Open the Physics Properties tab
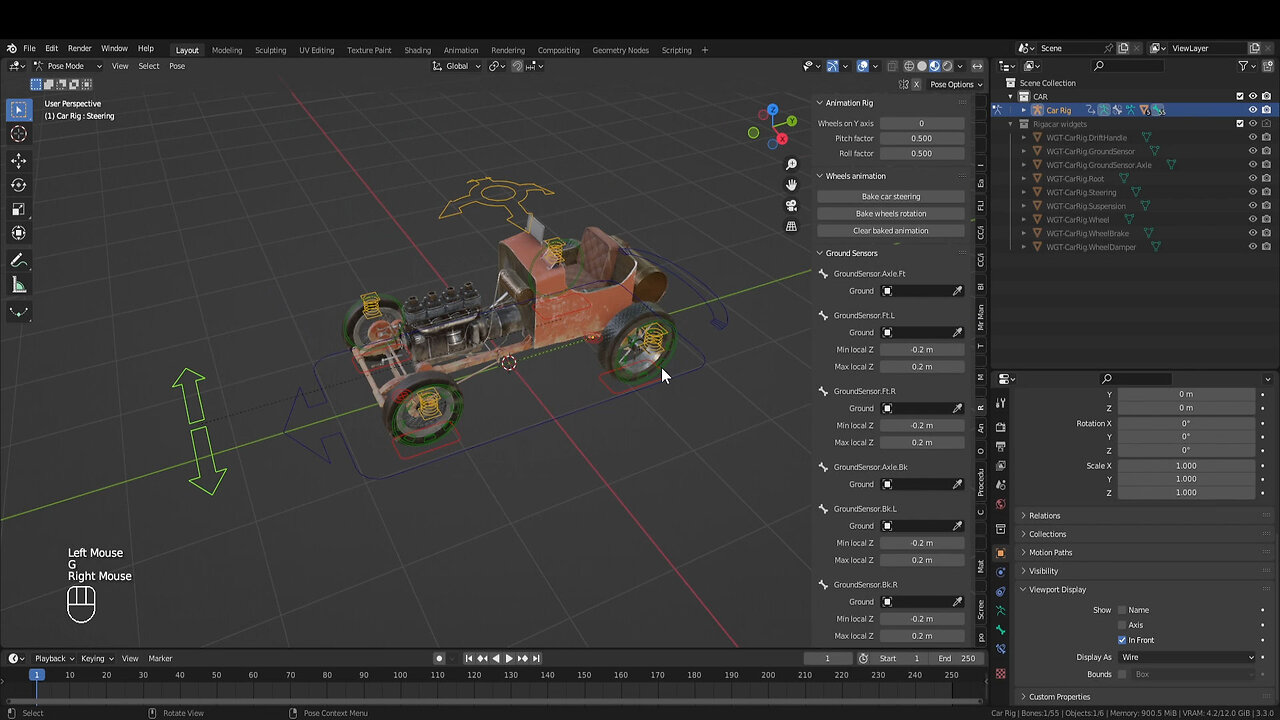 coord(1001,570)
